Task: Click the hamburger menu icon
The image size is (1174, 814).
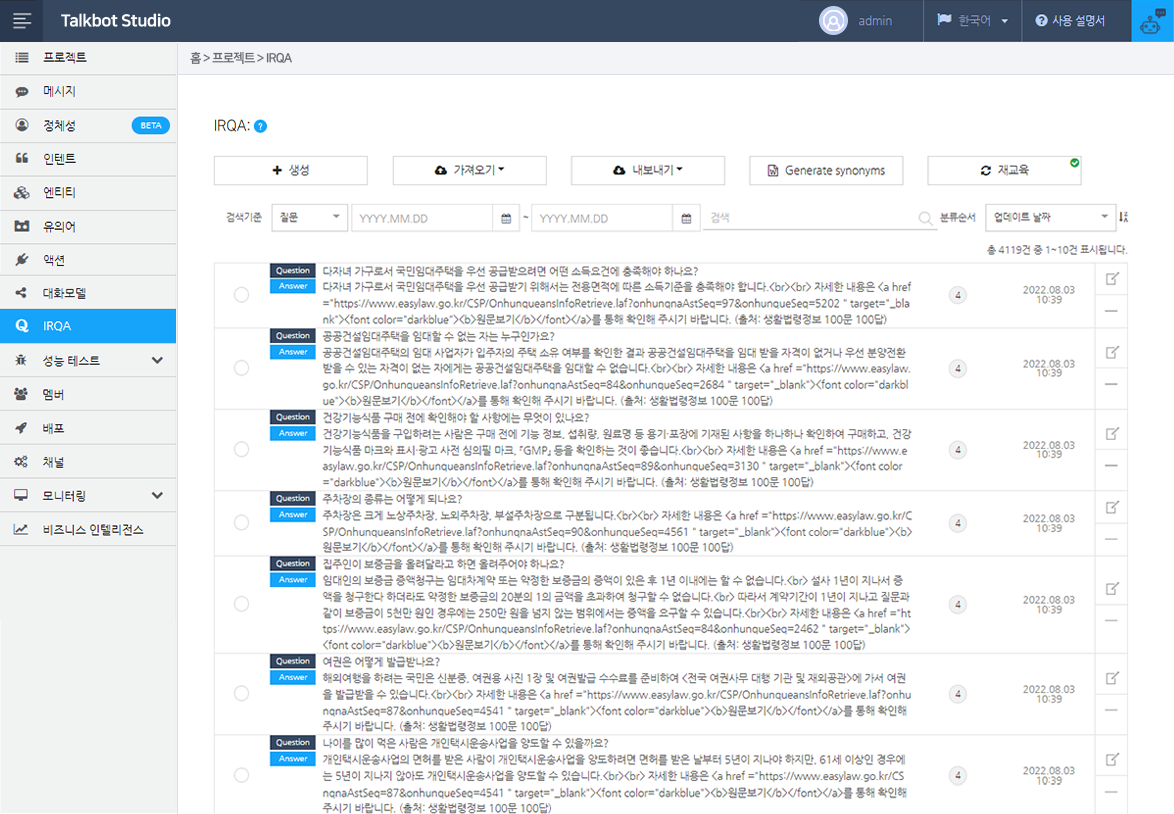Action: 21,21
